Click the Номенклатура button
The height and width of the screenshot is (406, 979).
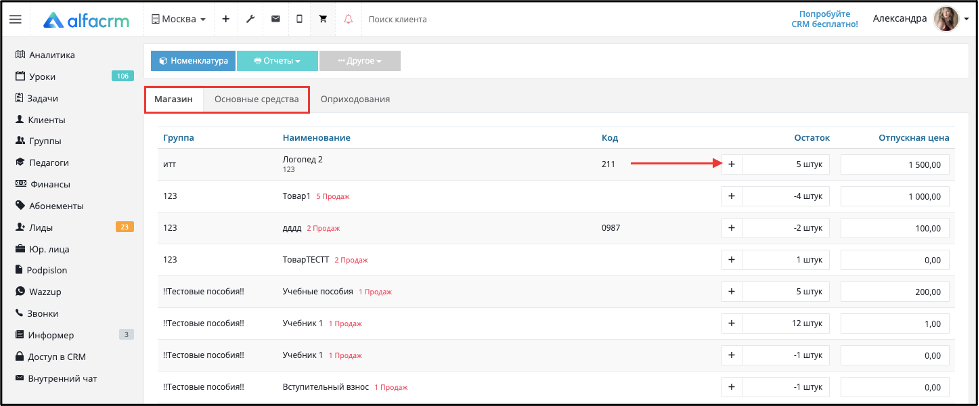point(193,61)
